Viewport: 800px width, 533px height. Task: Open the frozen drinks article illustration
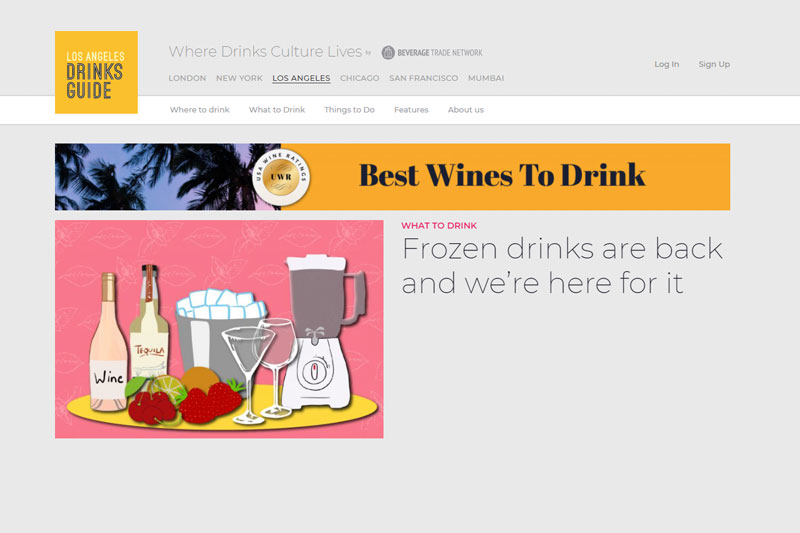(219, 329)
